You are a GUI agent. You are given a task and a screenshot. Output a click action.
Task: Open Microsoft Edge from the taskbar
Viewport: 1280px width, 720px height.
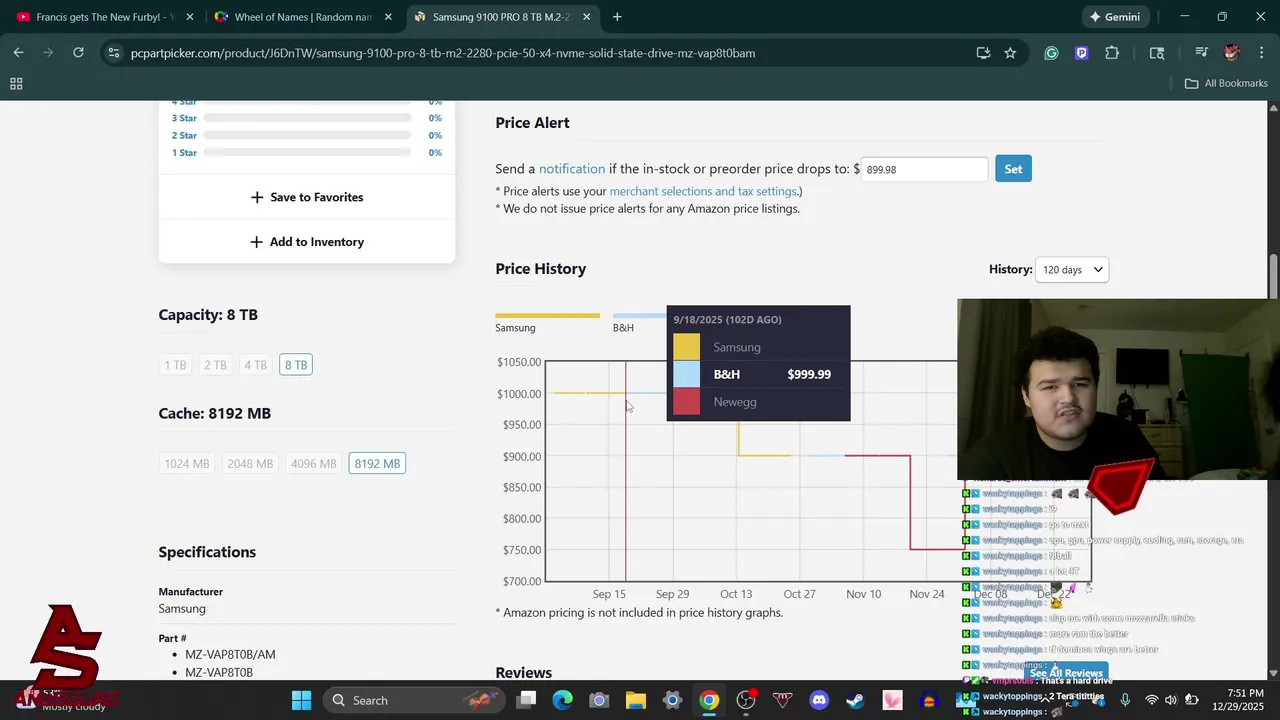(x=563, y=700)
